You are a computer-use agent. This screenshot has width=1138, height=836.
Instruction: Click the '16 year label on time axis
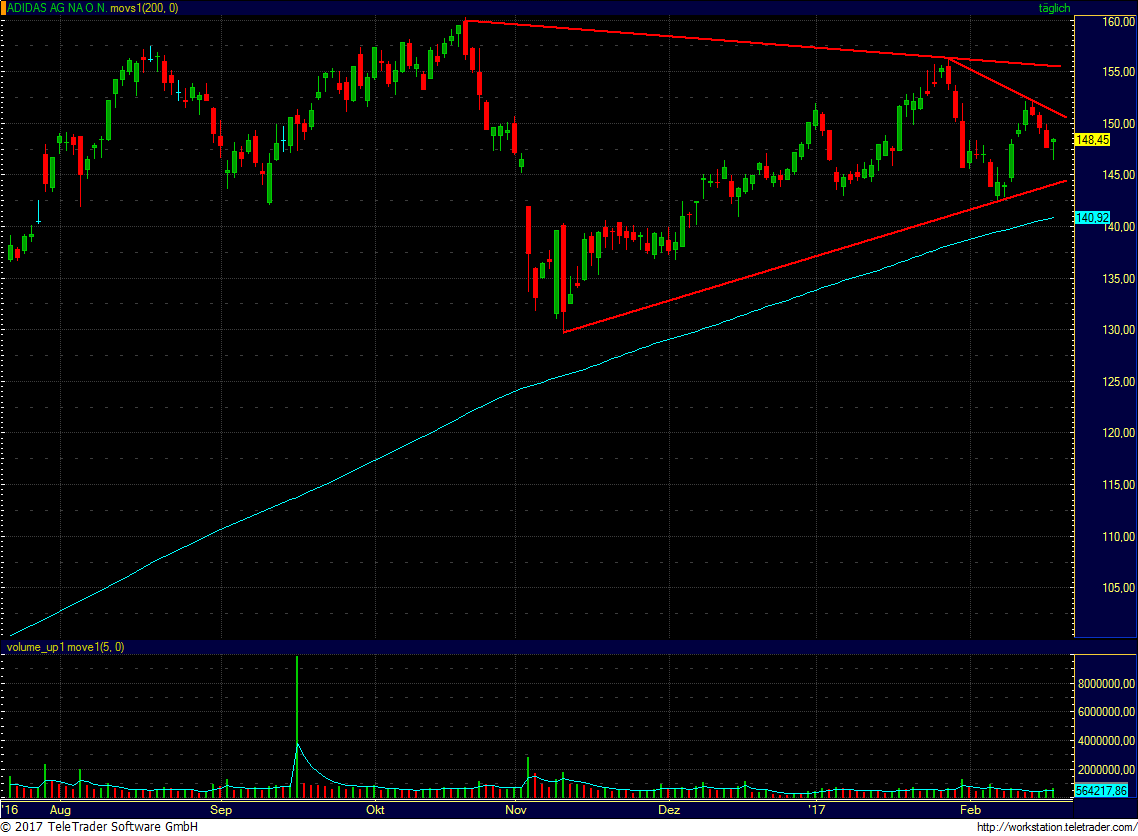coord(10,810)
